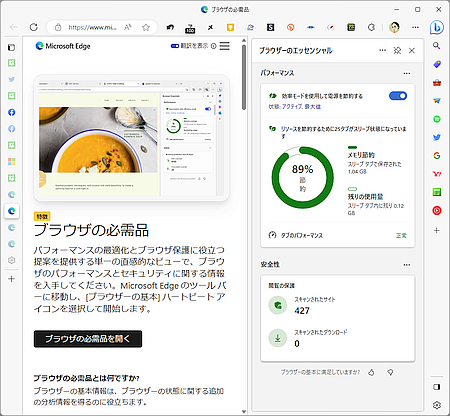Open sidebar settings gear at bottom
This screenshot has height=416, width=450.
click(x=437, y=405)
